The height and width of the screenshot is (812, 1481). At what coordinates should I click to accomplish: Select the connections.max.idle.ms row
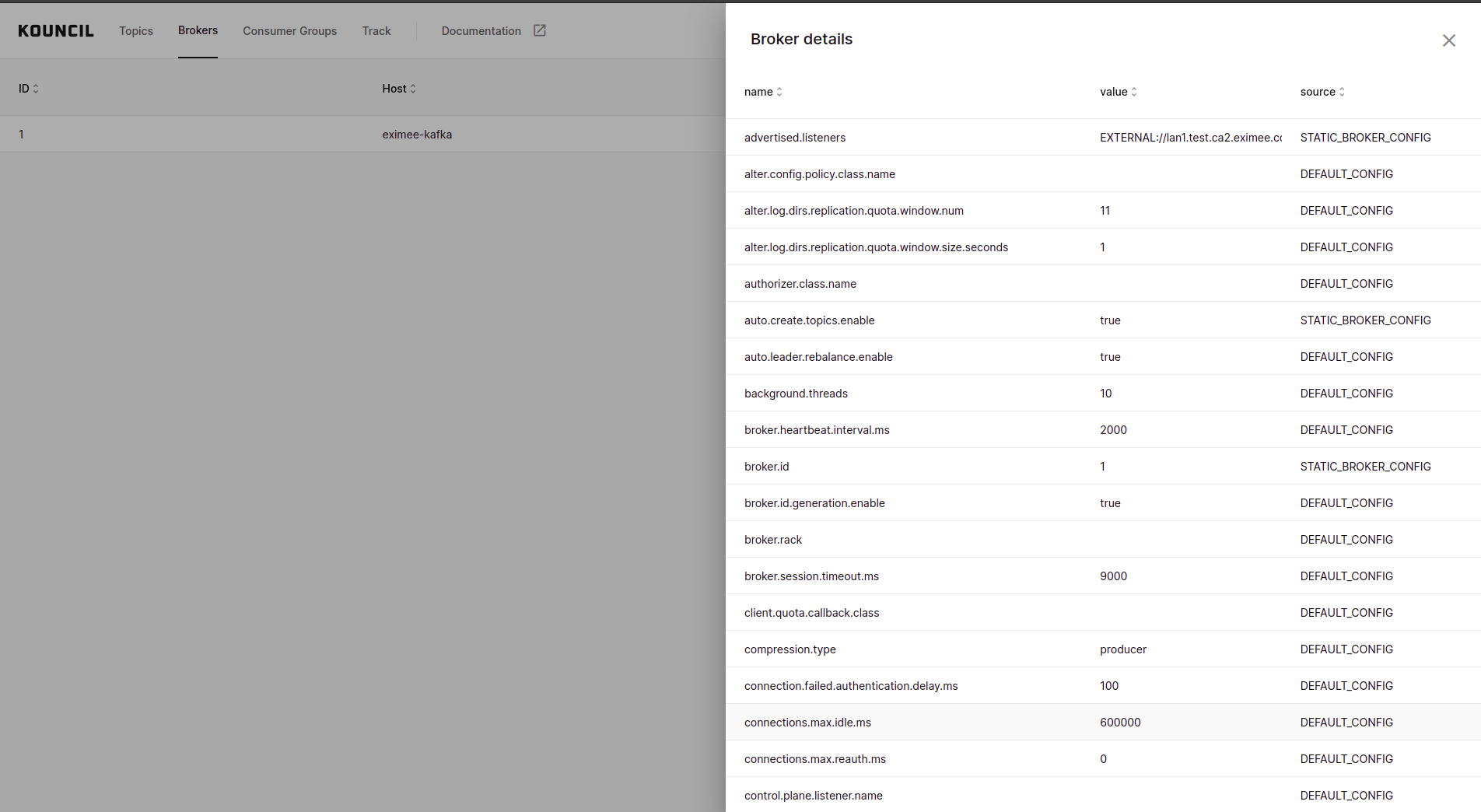pos(807,723)
